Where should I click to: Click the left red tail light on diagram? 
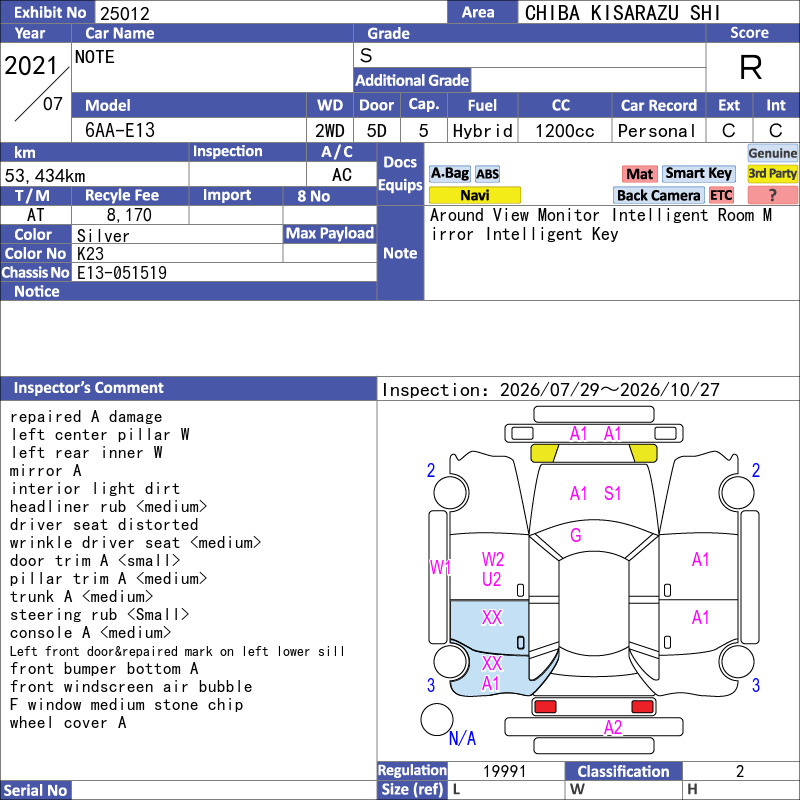pos(545,707)
